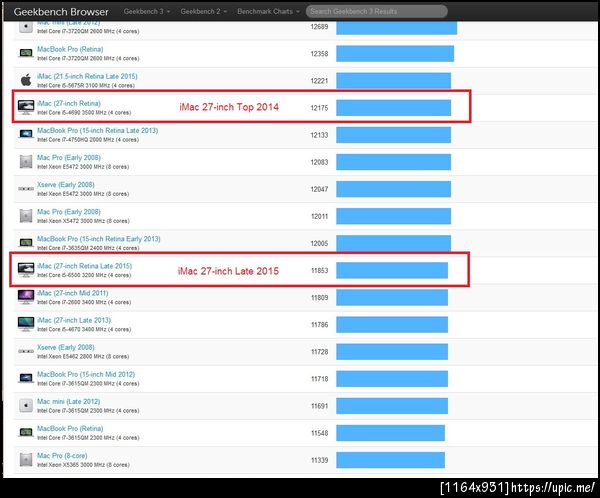Viewport: 600px width, 498px height.
Task: Click the score value 12133
Action: (319, 135)
